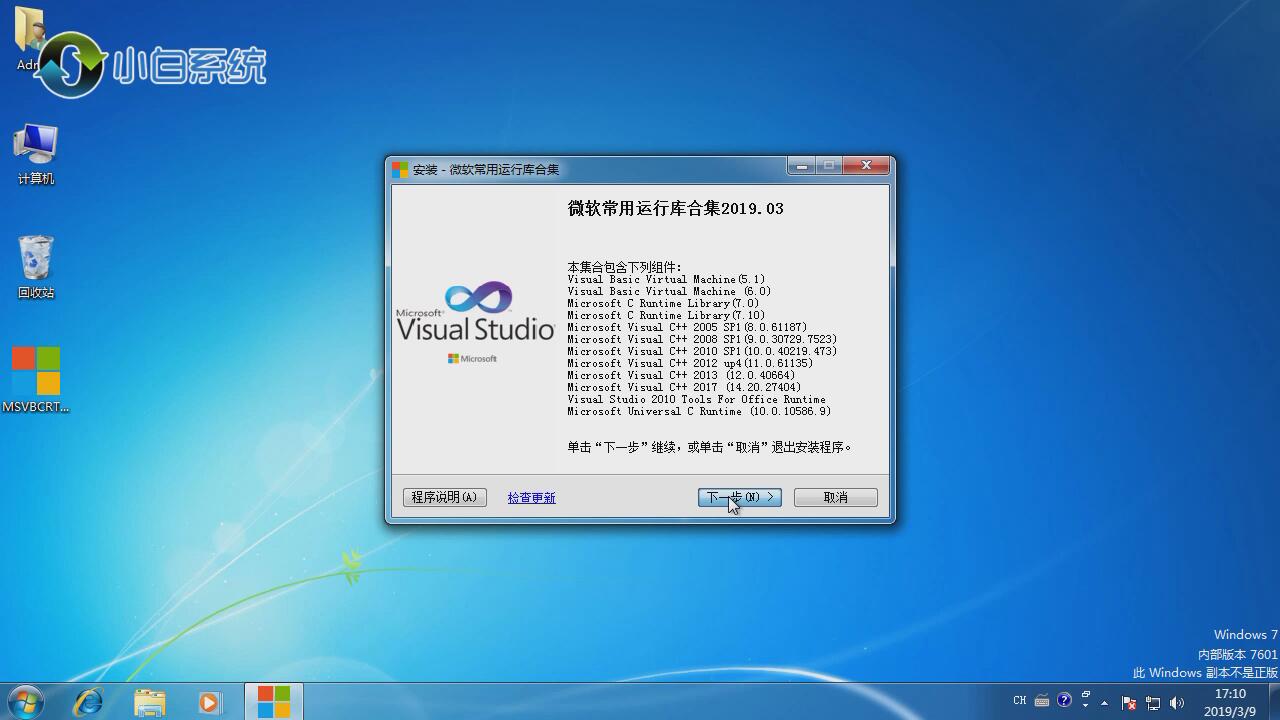The height and width of the screenshot is (720, 1280).
Task: Close the installer window
Action: tap(866, 166)
